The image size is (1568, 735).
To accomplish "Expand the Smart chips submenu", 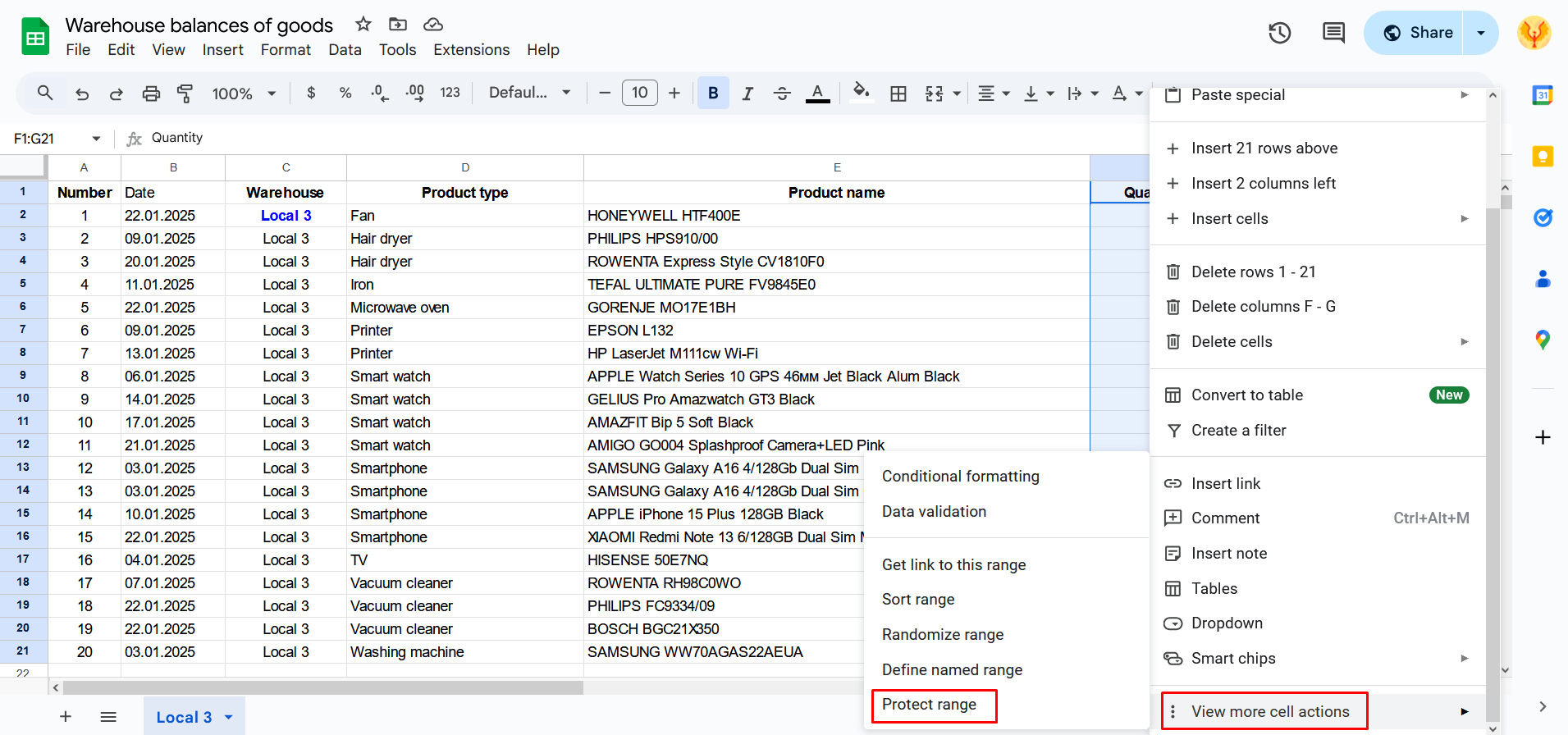I will [1317, 659].
